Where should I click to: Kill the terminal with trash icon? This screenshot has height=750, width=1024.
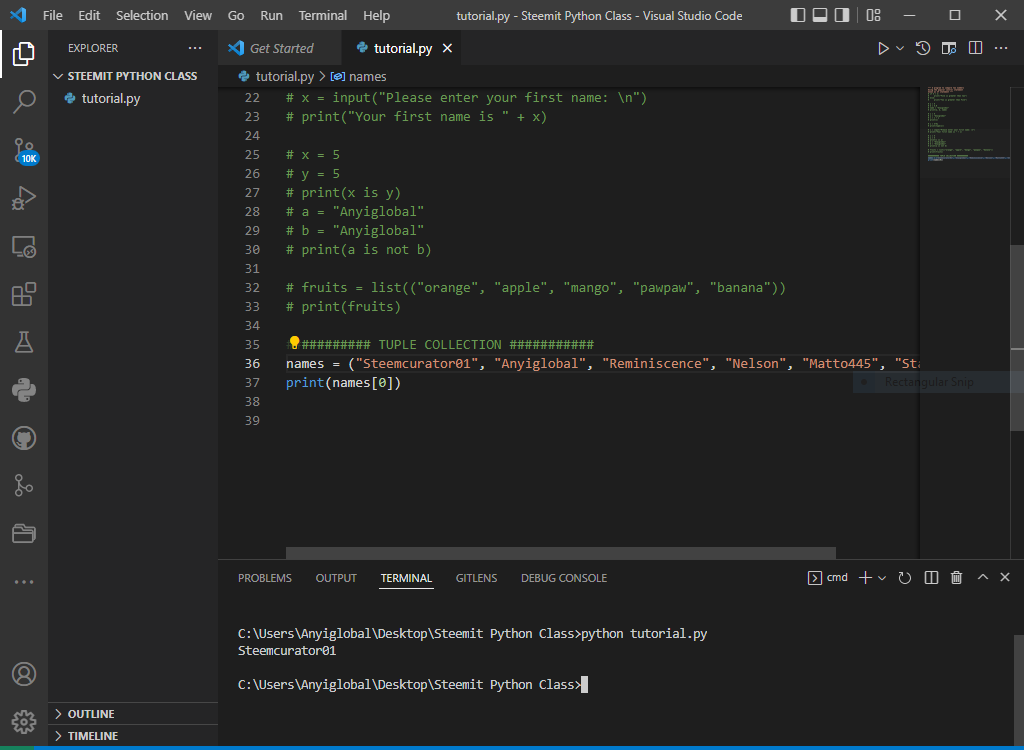coord(957,578)
